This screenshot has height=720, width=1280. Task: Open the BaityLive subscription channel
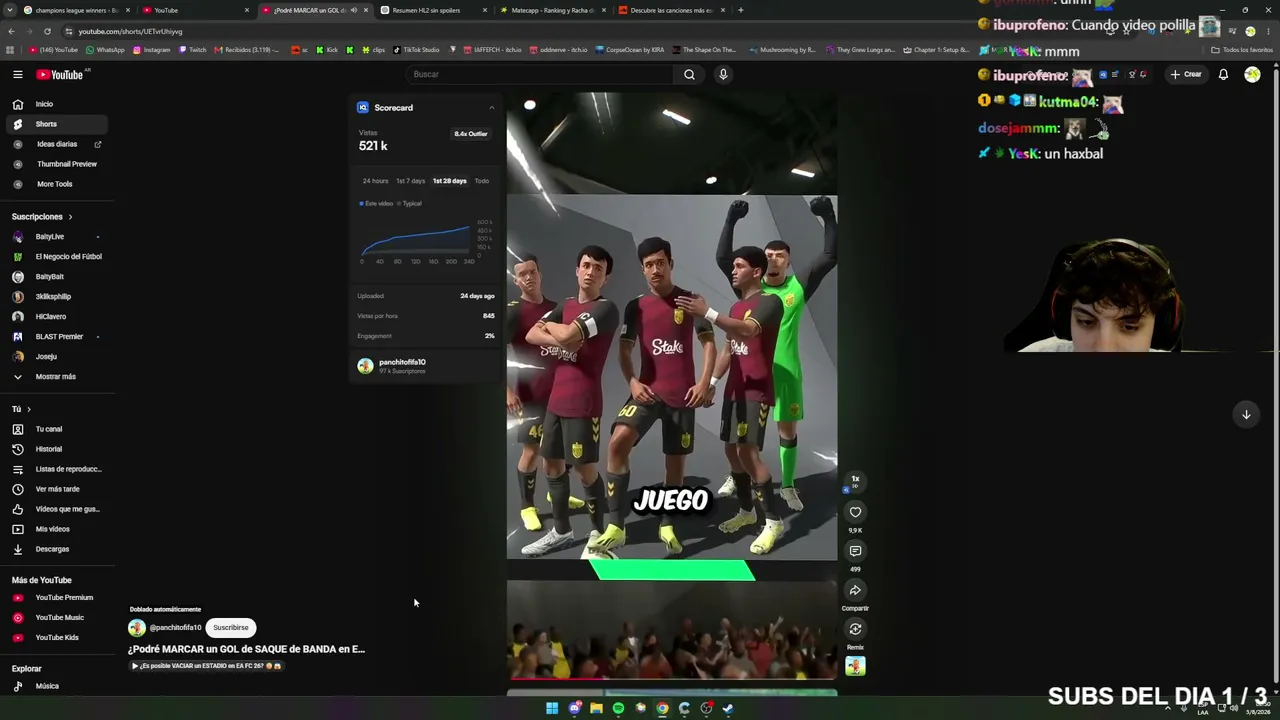(56, 237)
